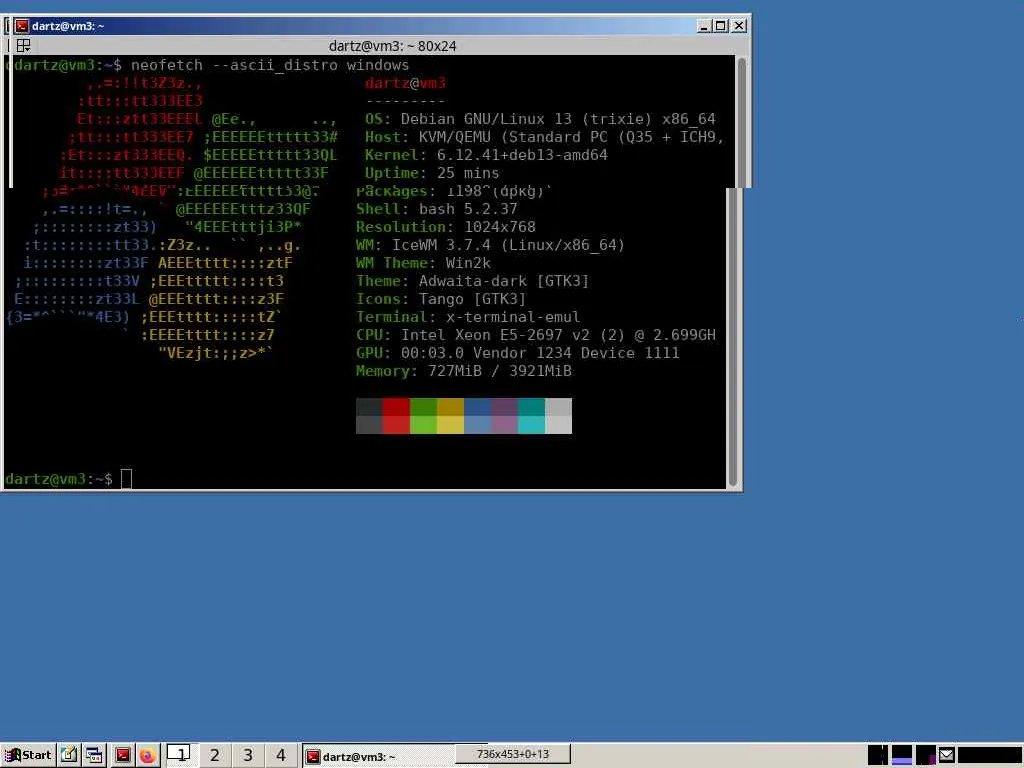Switch to workspace 2
Viewport: 1024px width, 768px height.
[x=214, y=755]
